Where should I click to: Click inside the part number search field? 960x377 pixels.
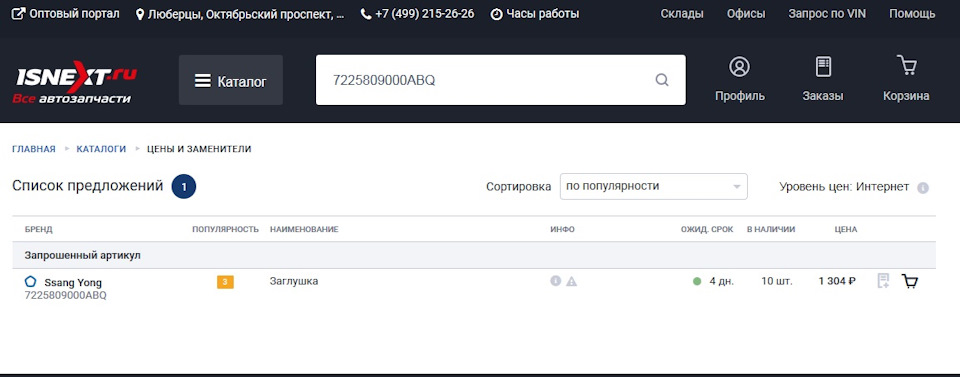tap(484, 80)
